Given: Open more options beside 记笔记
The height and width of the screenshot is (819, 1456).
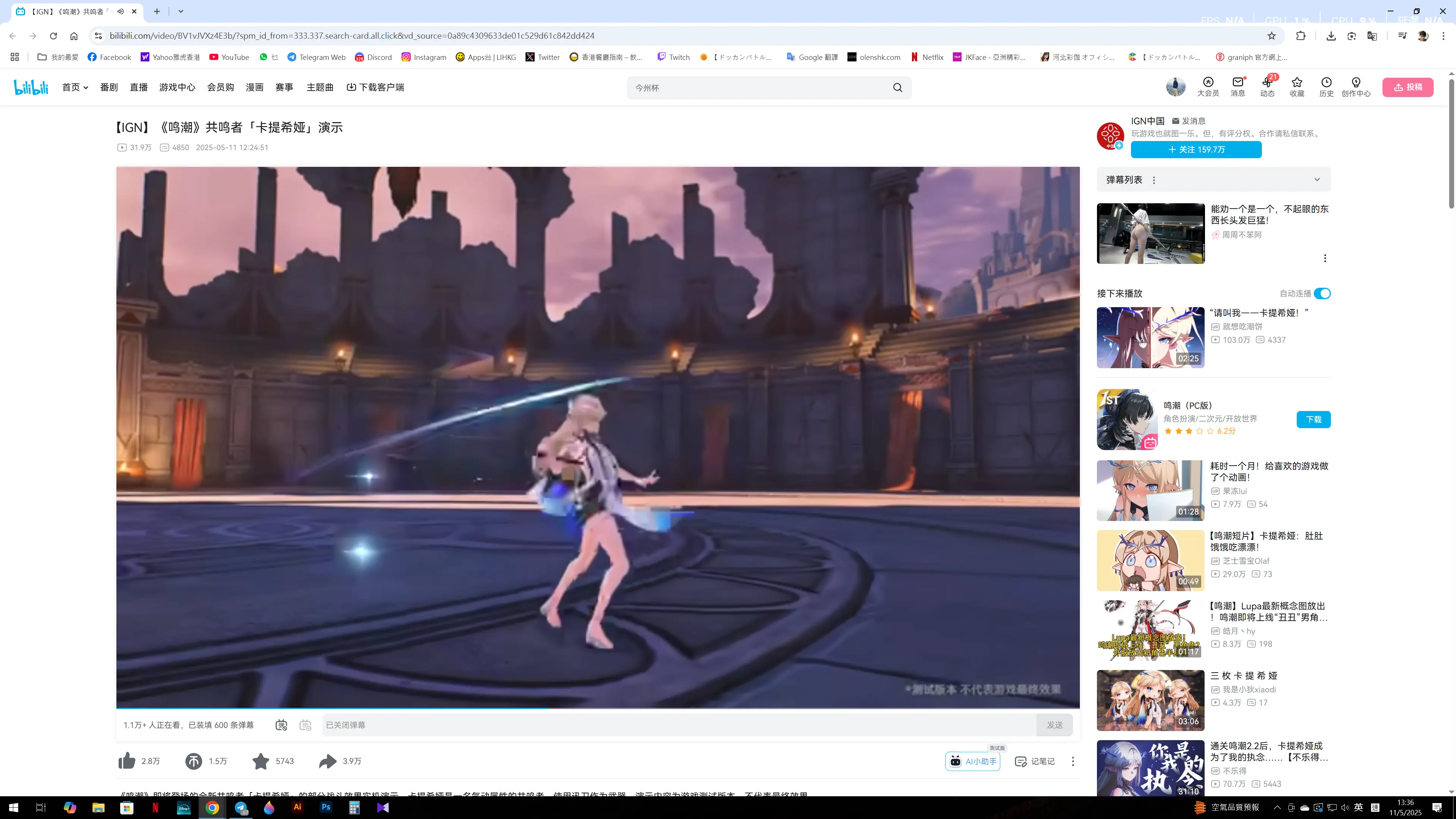Looking at the screenshot, I should click(x=1073, y=761).
